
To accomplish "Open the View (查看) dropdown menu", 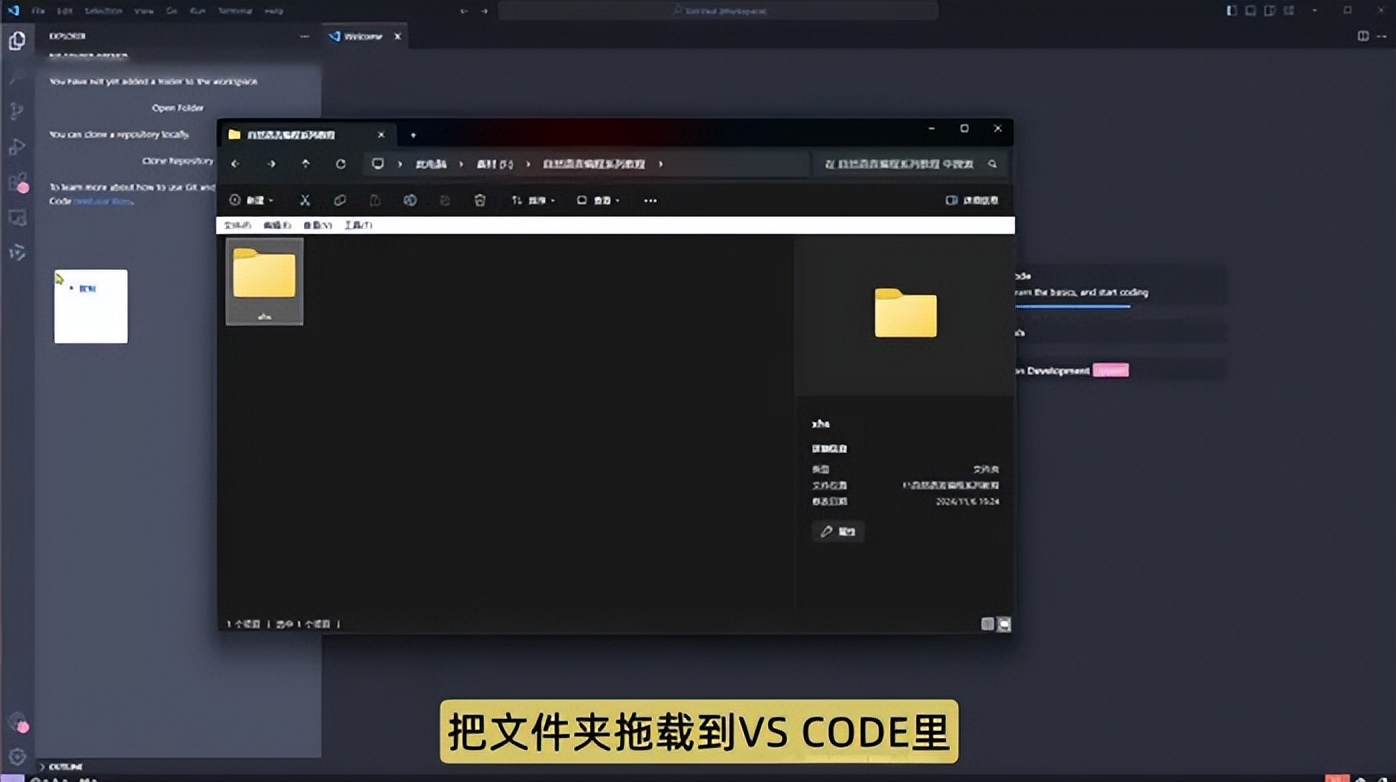I will tap(598, 200).
